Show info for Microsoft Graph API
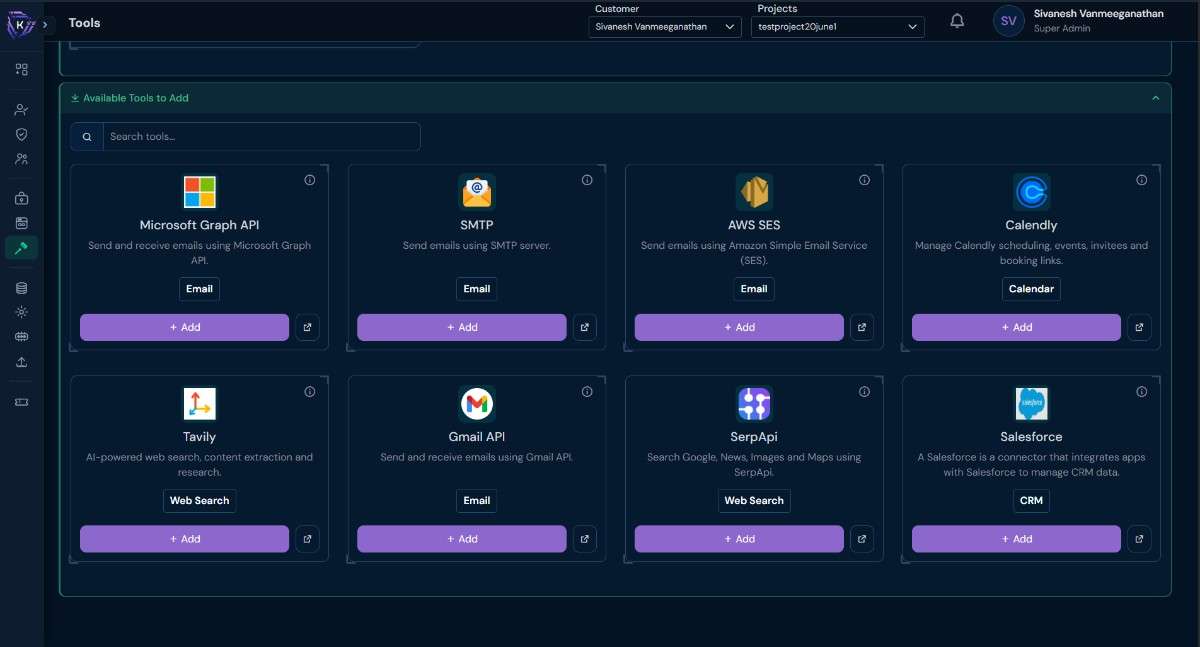 [309, 180]
